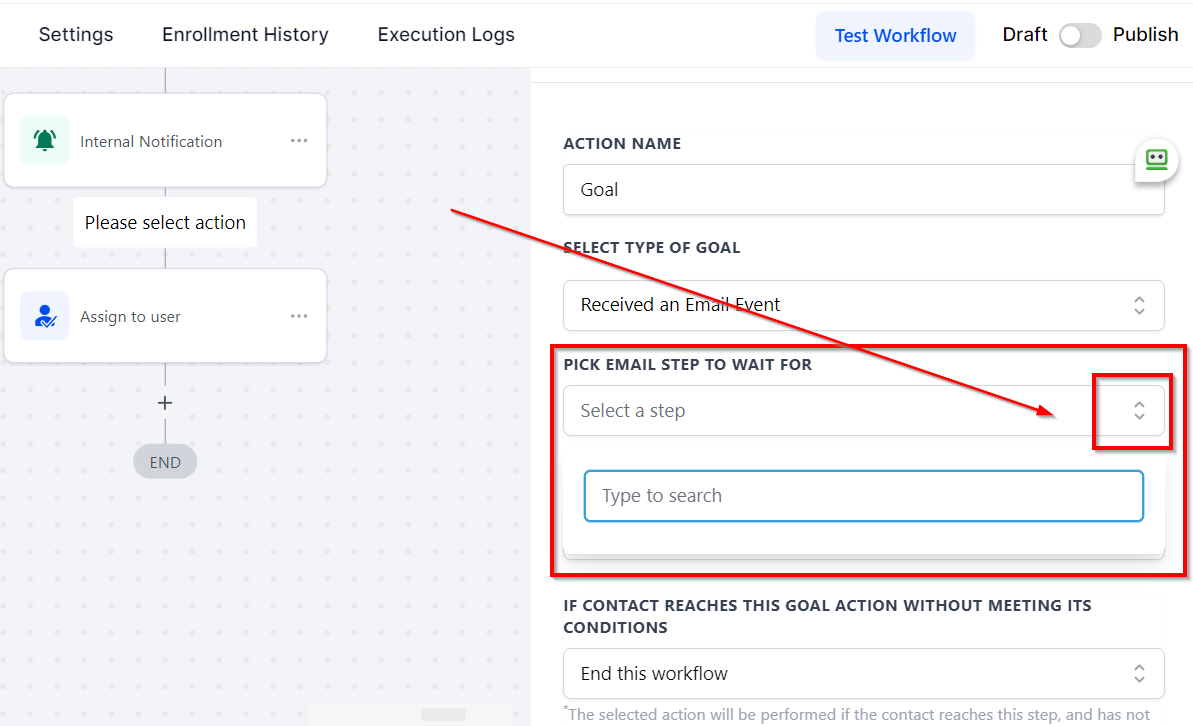Click the Test Workflow button

[x=896, y=36]
